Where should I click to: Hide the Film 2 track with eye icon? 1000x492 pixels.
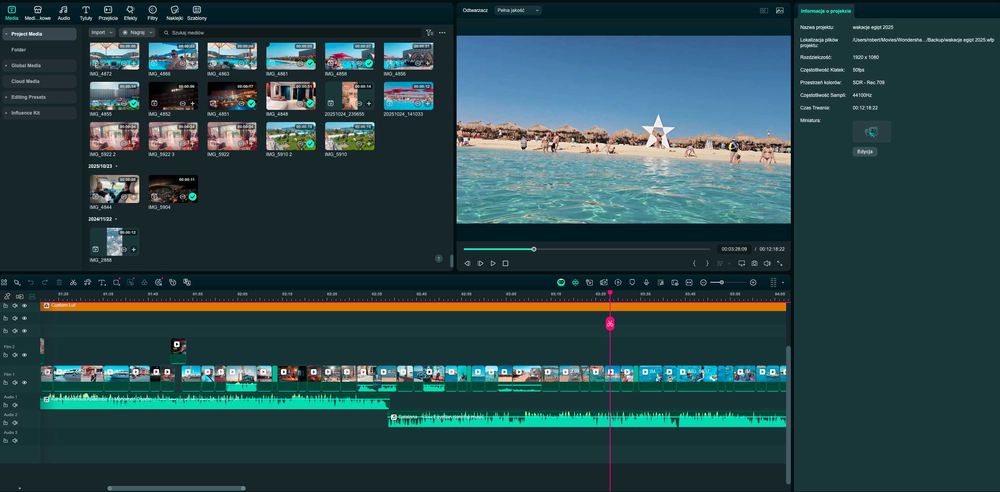click(24, 355)
